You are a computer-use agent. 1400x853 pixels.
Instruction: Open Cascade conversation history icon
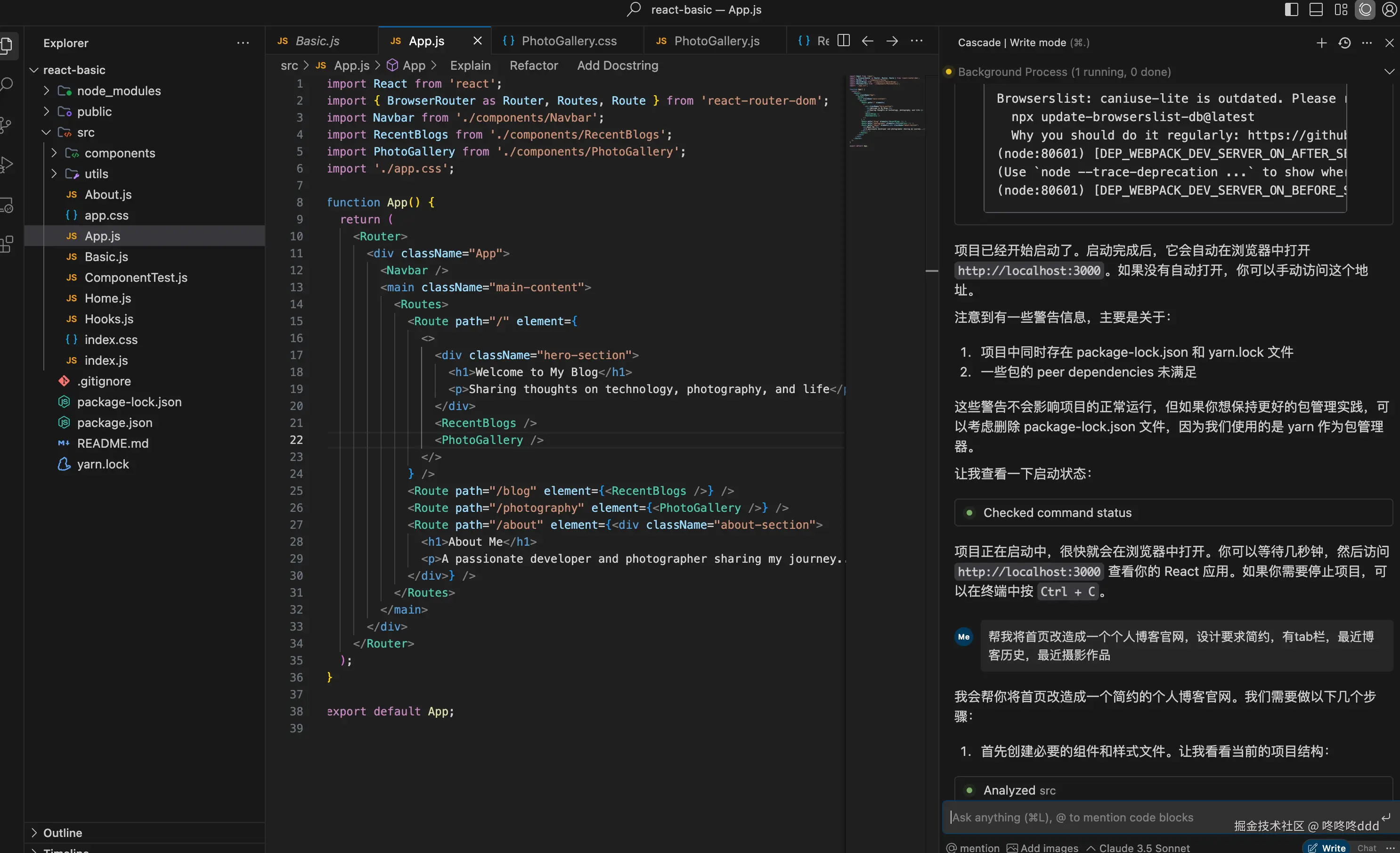[1344, 42]
